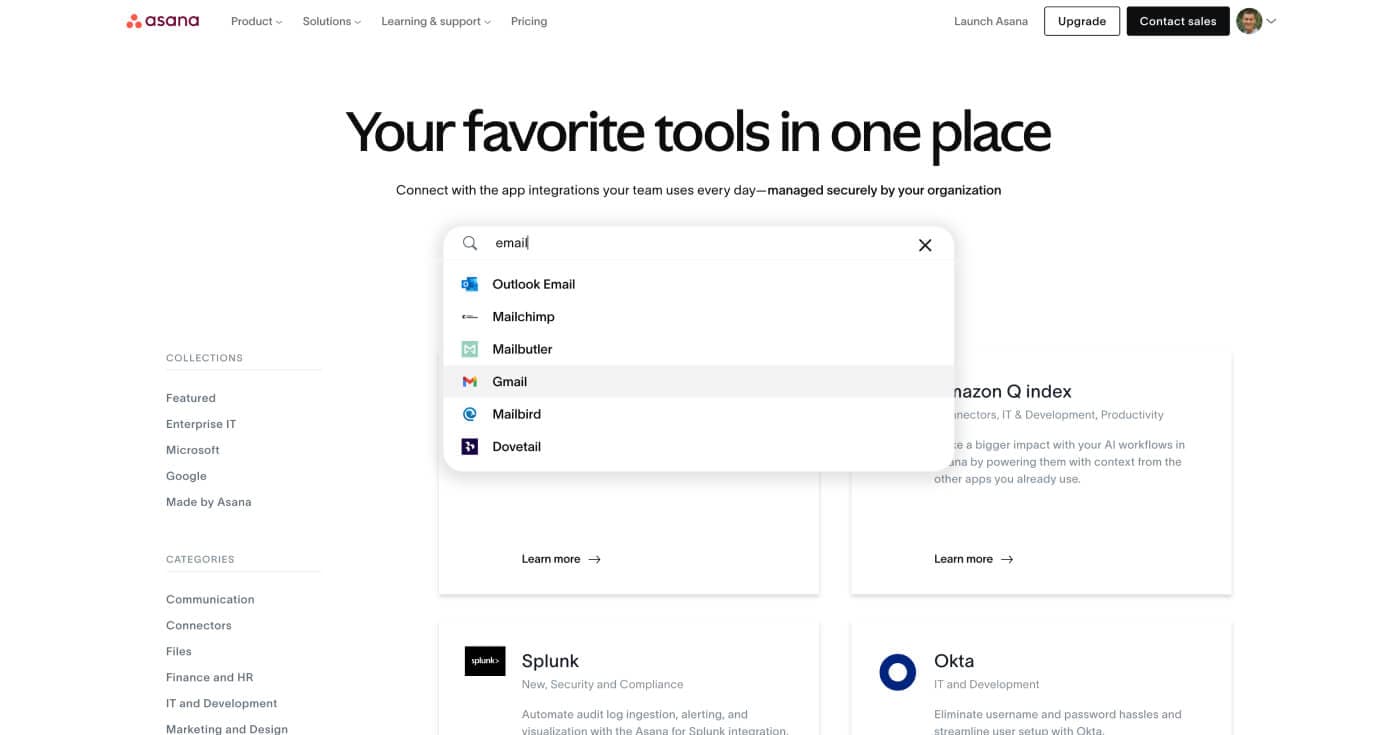Open the Dovetail integration icon
The width and height of the screenshot is (1400, 735).
(469, 446)
